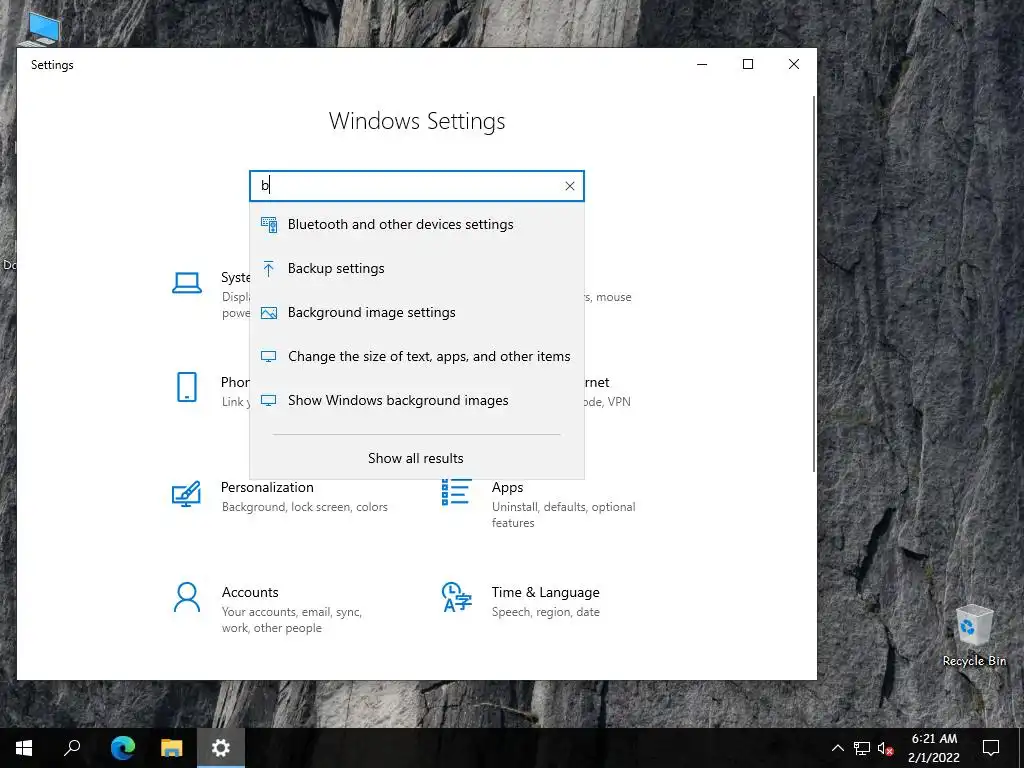Open the Accounts person icon
This screenshot has height=768, width=1024.
pos(187,597)
